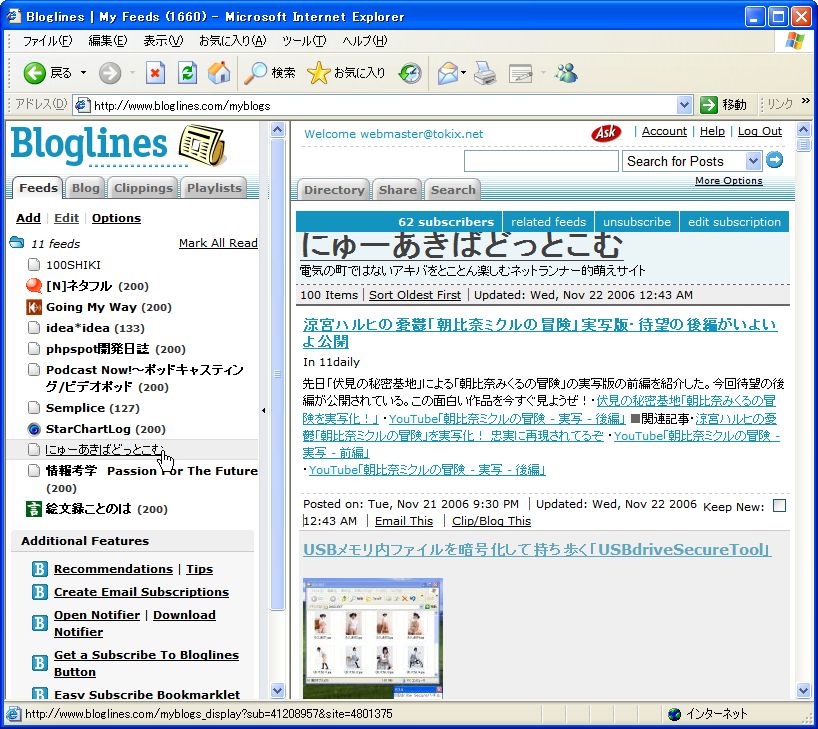Click the red Ask logo
This screenshot has height=729, width=818.
point(606,133)
